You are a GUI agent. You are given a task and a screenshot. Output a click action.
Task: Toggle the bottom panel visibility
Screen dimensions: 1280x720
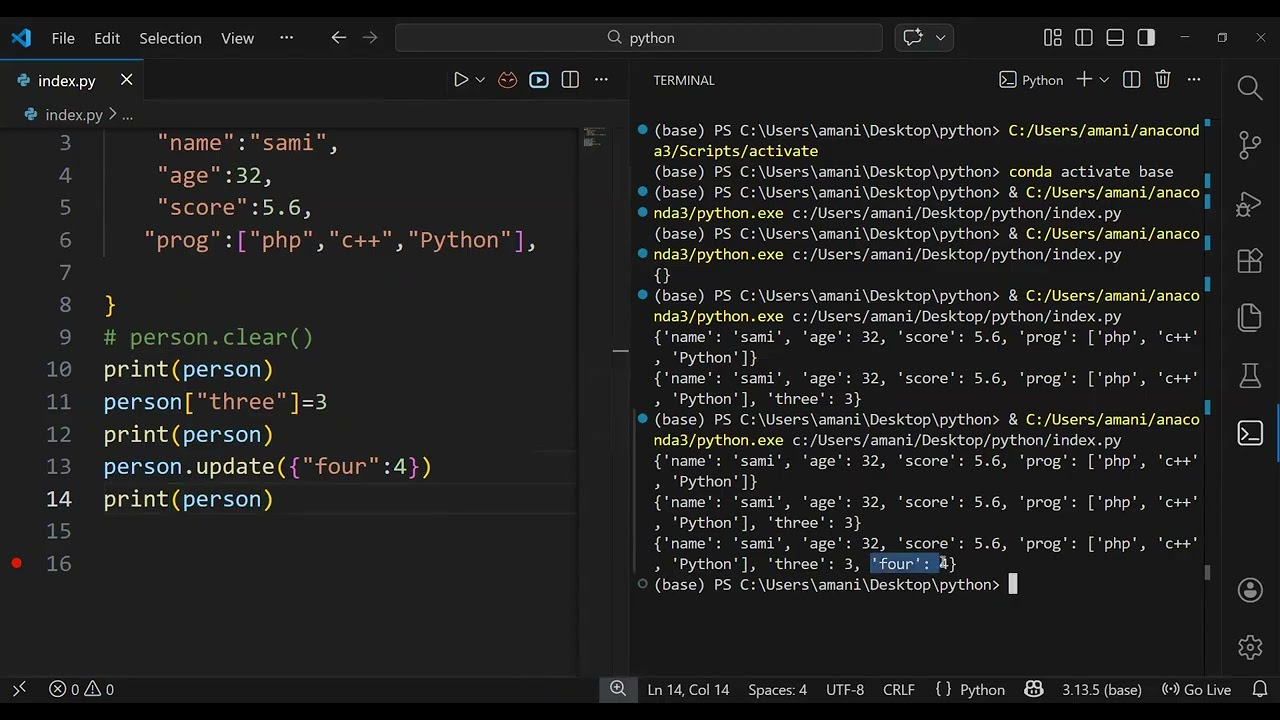(1115, 38)
